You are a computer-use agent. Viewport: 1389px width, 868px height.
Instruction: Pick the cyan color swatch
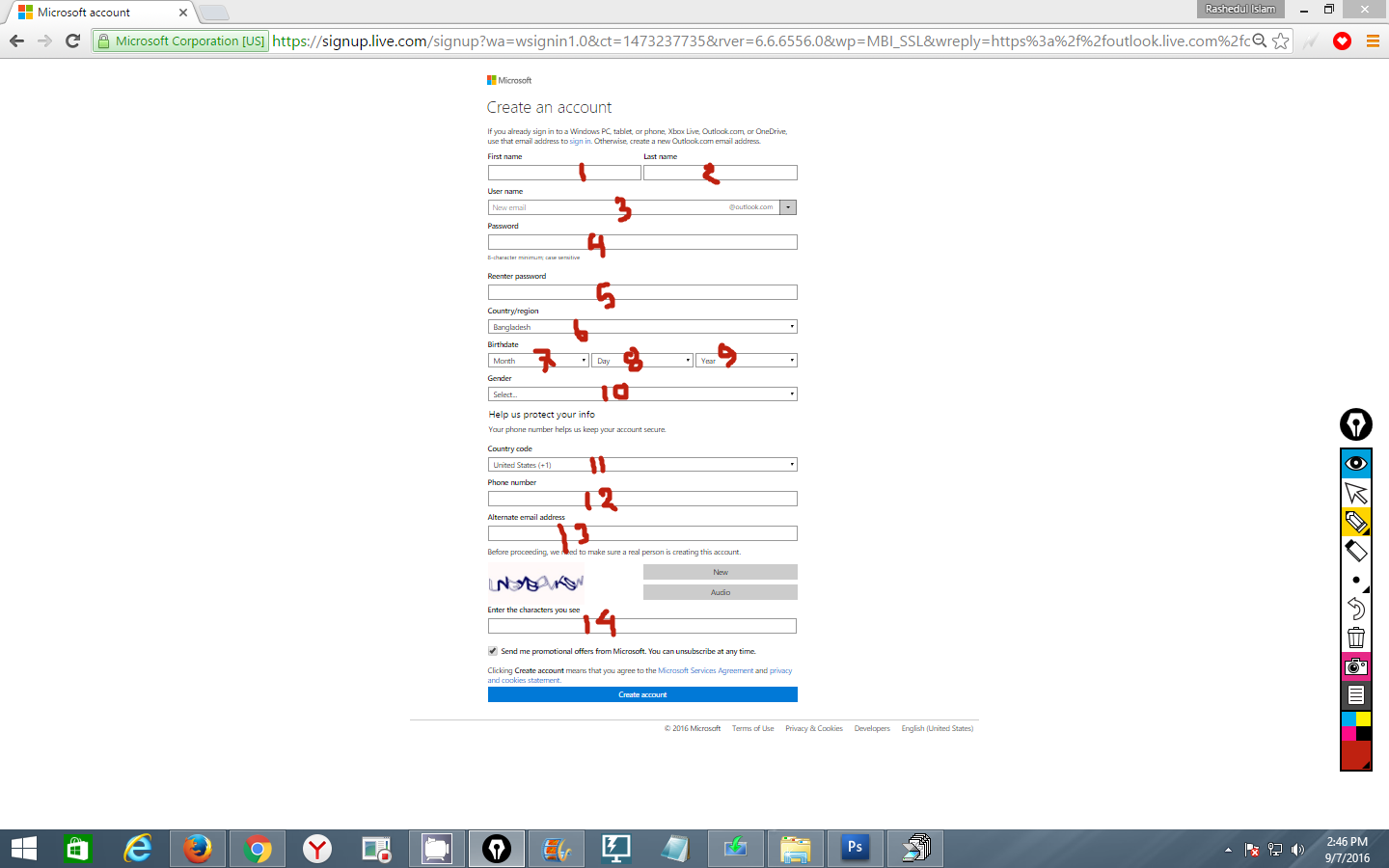[1349, 719]
